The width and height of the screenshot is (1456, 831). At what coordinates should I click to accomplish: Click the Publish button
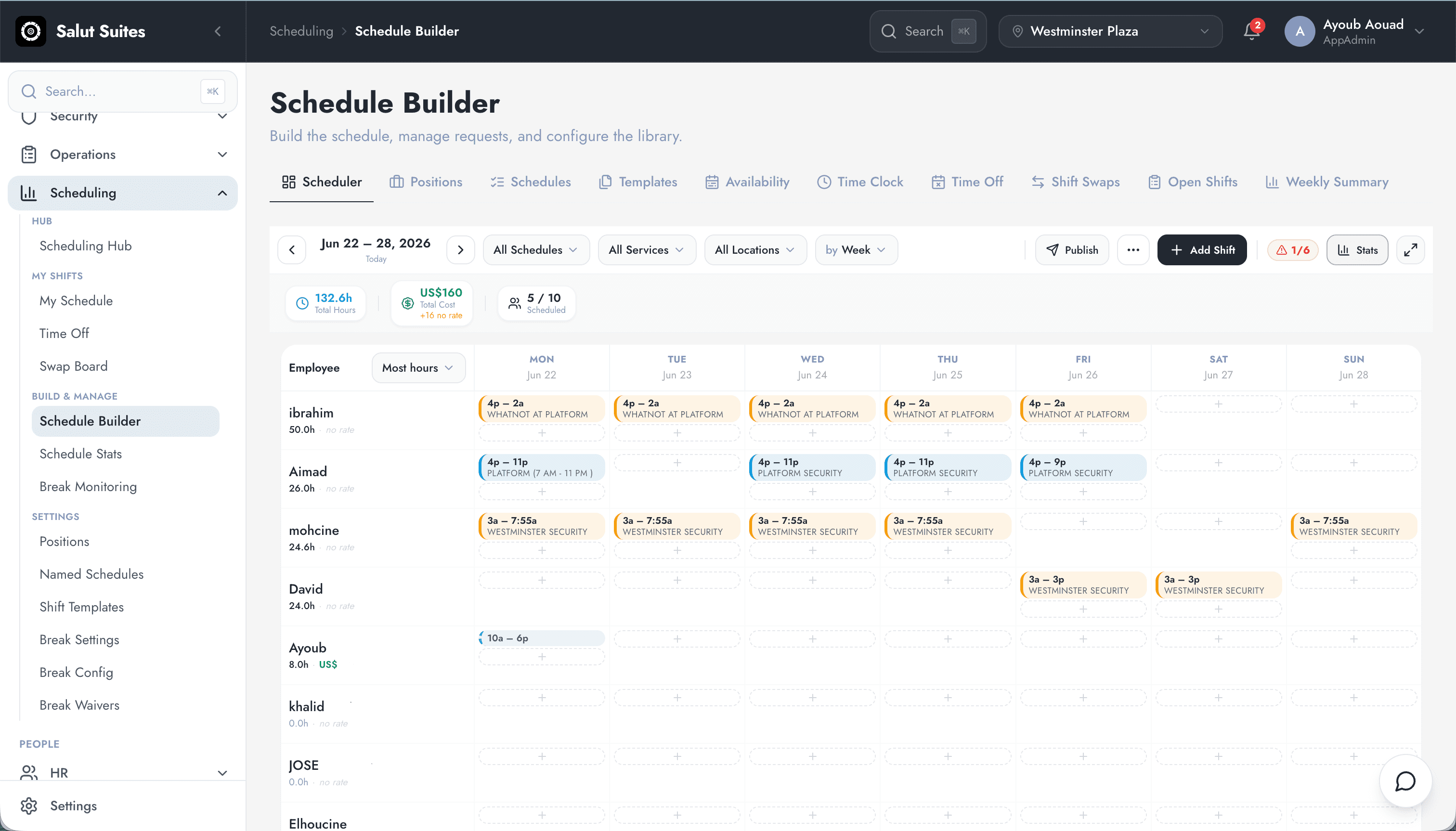[x=1072, y=250]
